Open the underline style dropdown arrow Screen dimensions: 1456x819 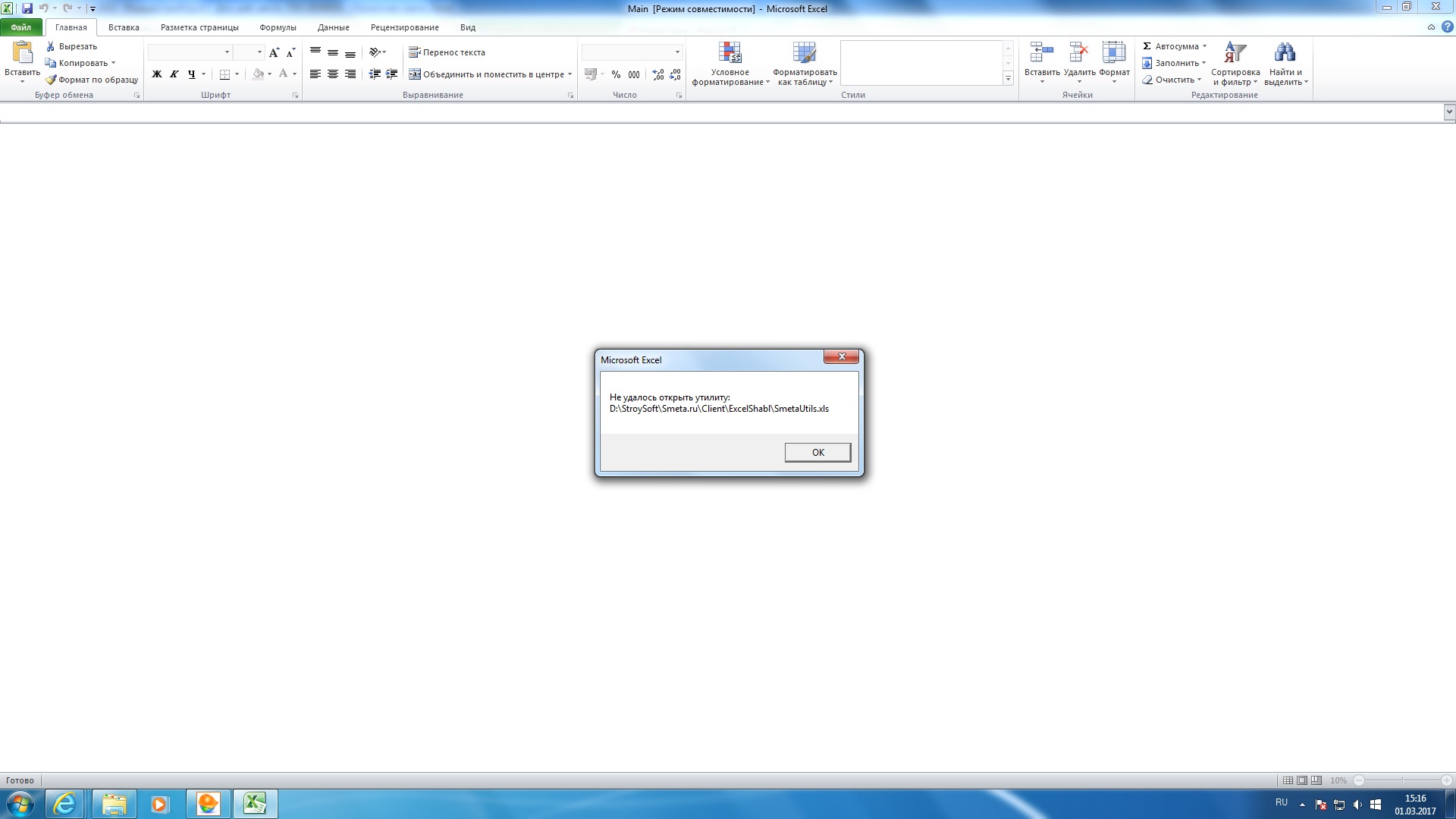(204, 74)
